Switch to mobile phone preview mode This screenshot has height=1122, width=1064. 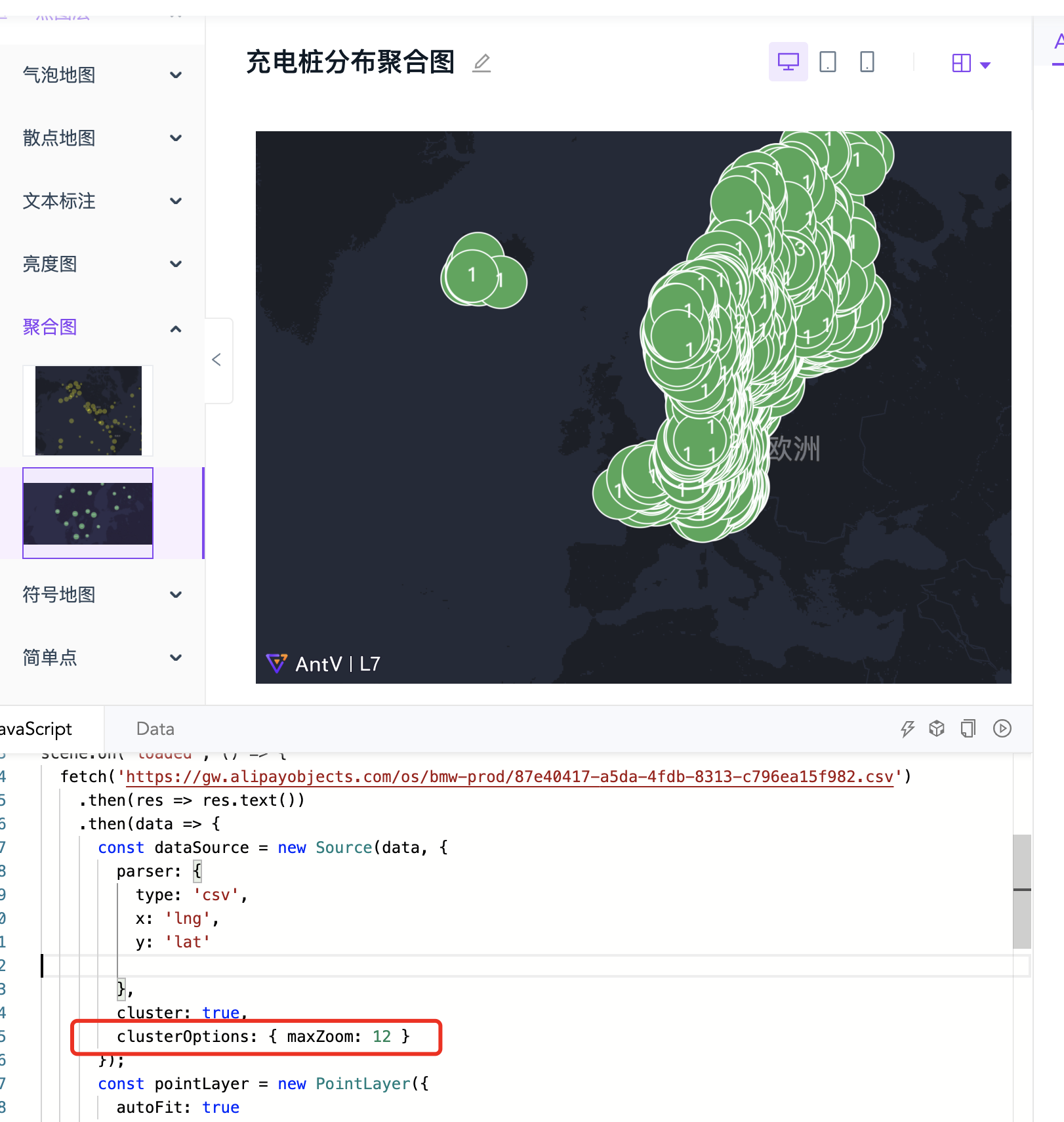pos(867,61)
